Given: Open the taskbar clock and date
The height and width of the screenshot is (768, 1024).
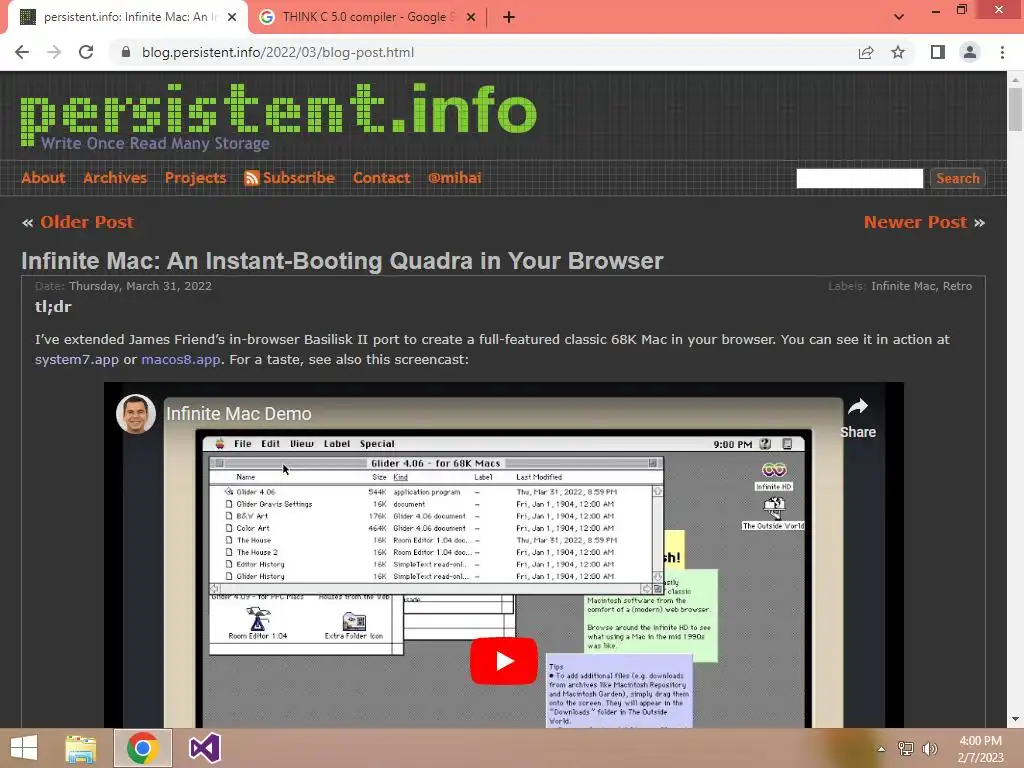Looking at the screenshot, I should coord(980,749).
